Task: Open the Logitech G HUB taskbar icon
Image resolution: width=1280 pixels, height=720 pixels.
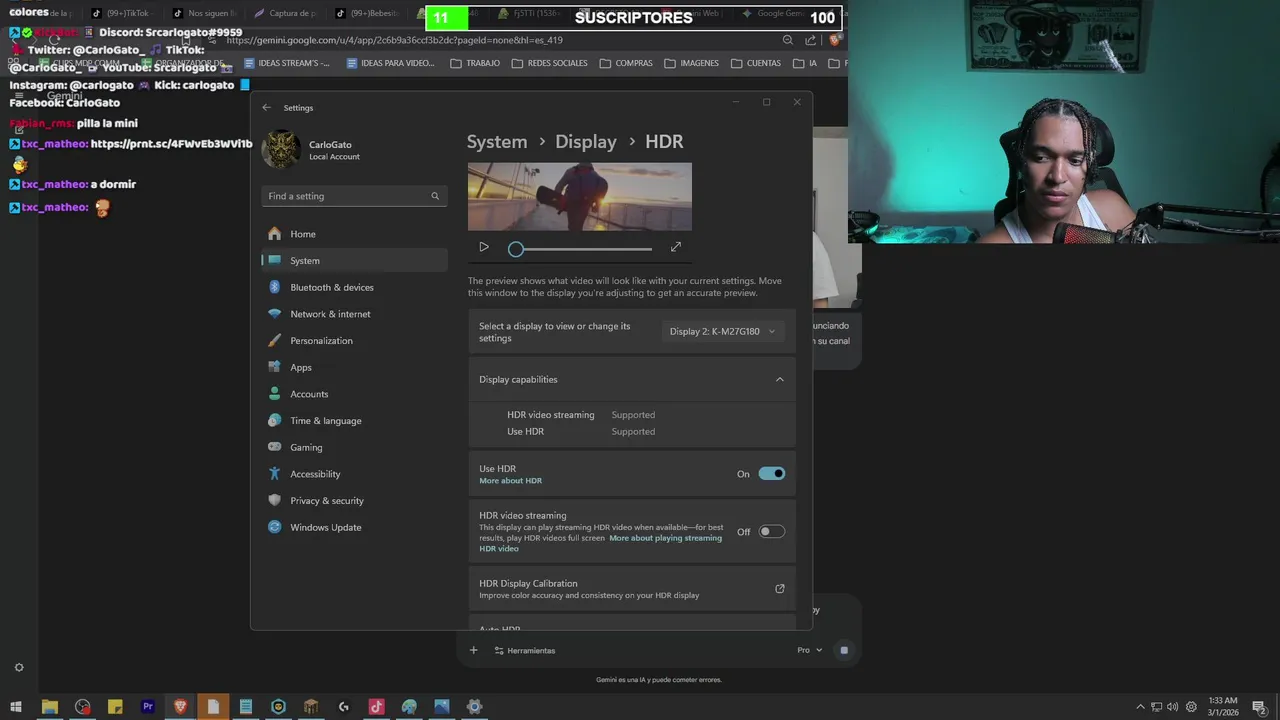Action: 344,707
